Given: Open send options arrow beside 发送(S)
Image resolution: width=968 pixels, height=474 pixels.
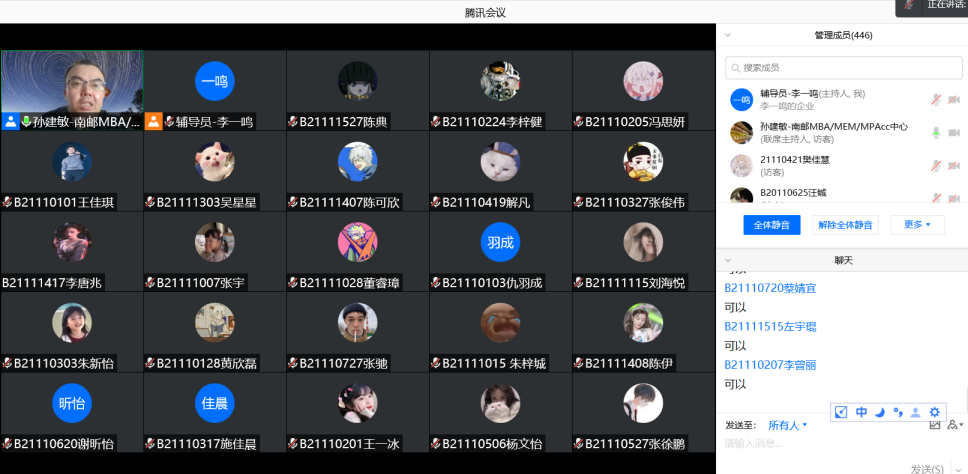Looking at the screenshot, I should pos(958,470).
